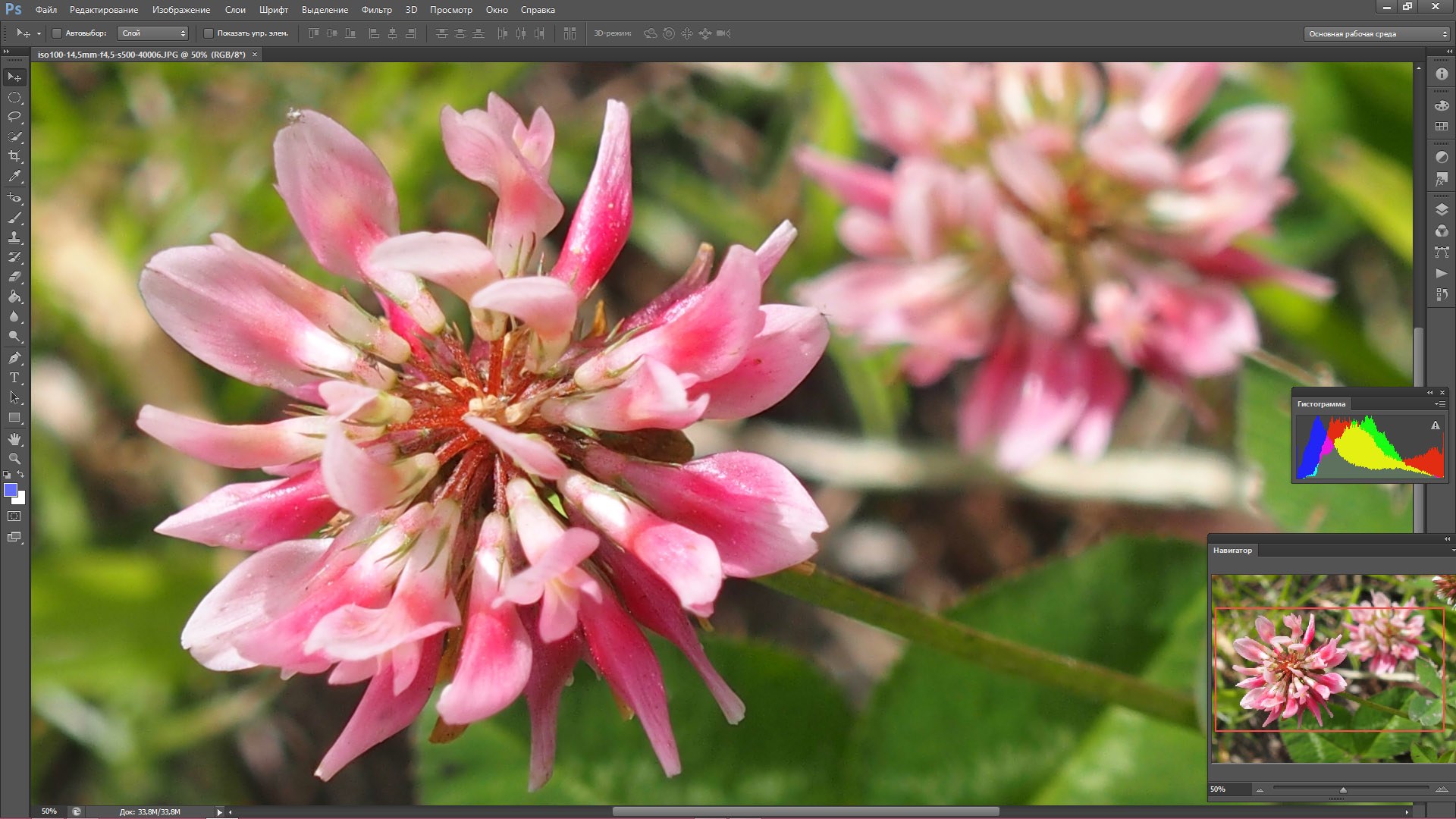Open the Основная рабочая среда workspace dropdown

pos(1376,34)
